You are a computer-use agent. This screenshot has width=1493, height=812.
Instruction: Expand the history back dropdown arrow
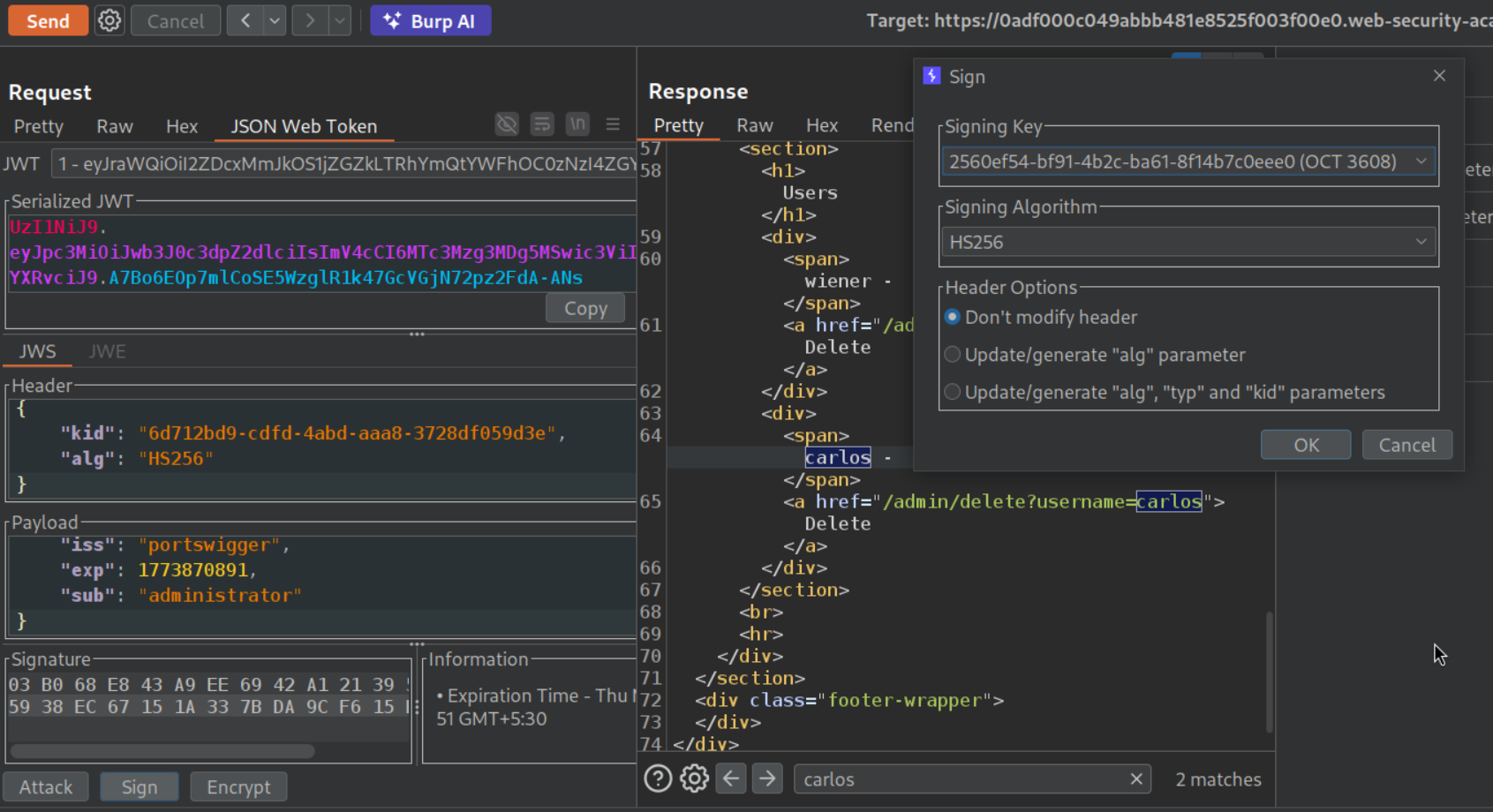(x=275, y=20)
